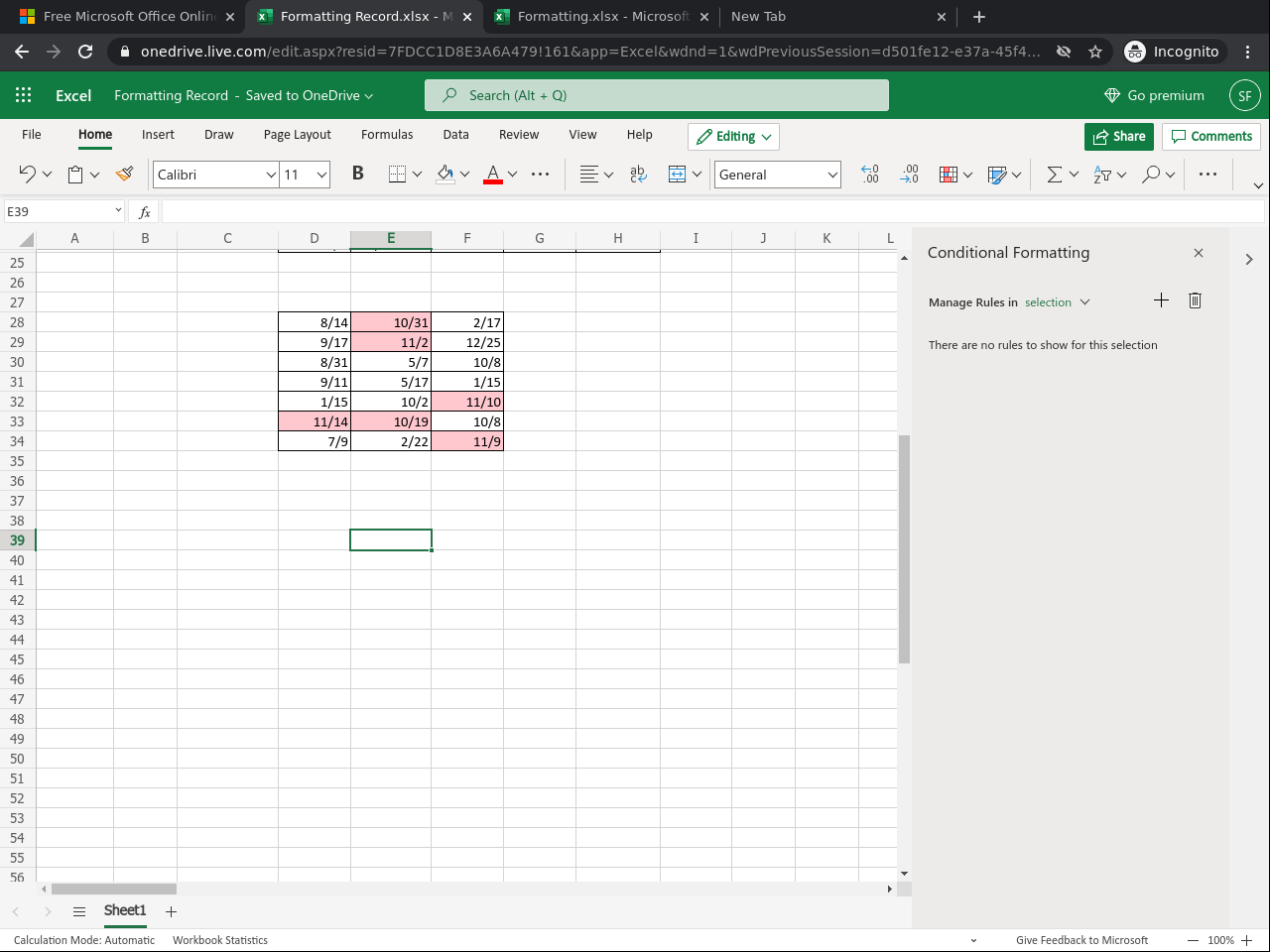
Task: Open the Data ribbon tab
Action: pos(455,134)
